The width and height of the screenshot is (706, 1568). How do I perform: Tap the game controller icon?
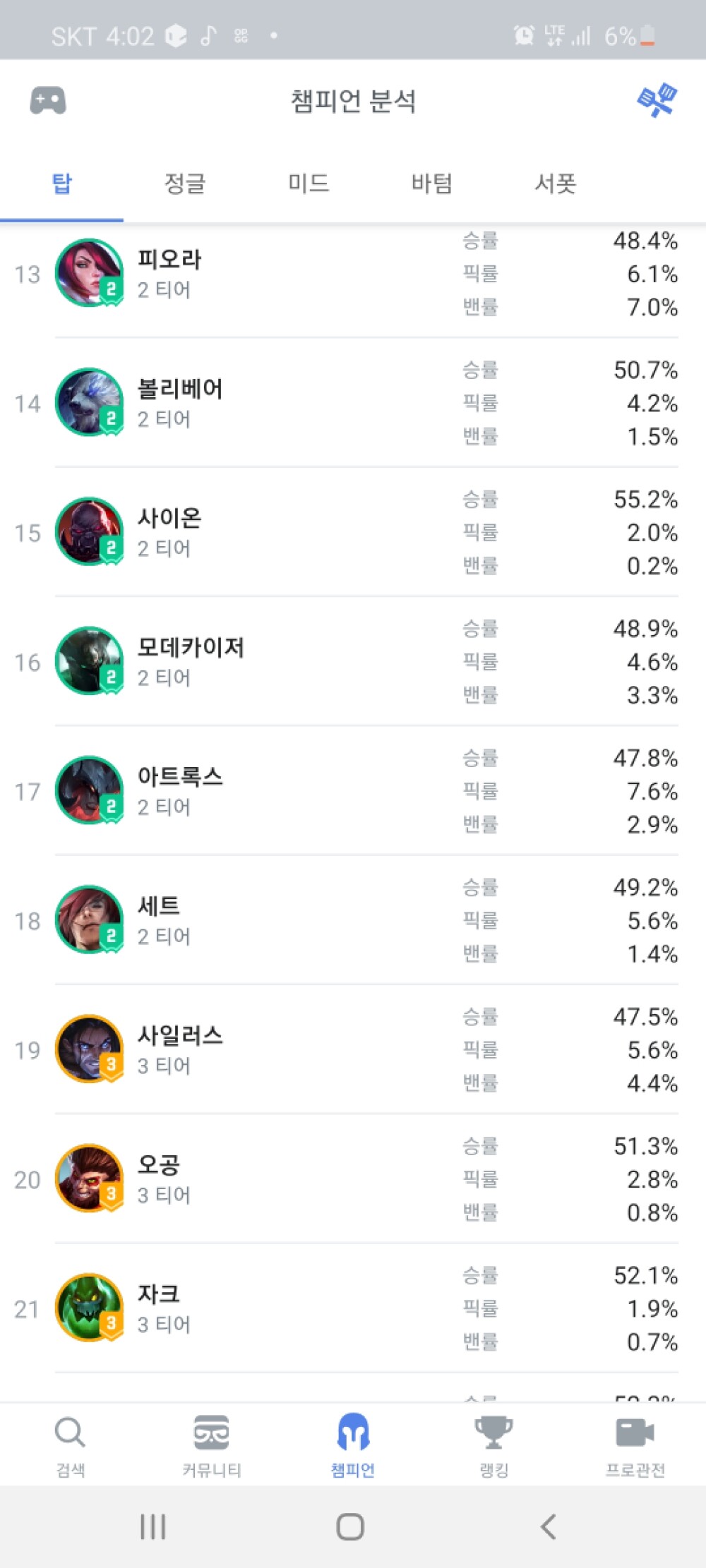(x=48, y=101)
